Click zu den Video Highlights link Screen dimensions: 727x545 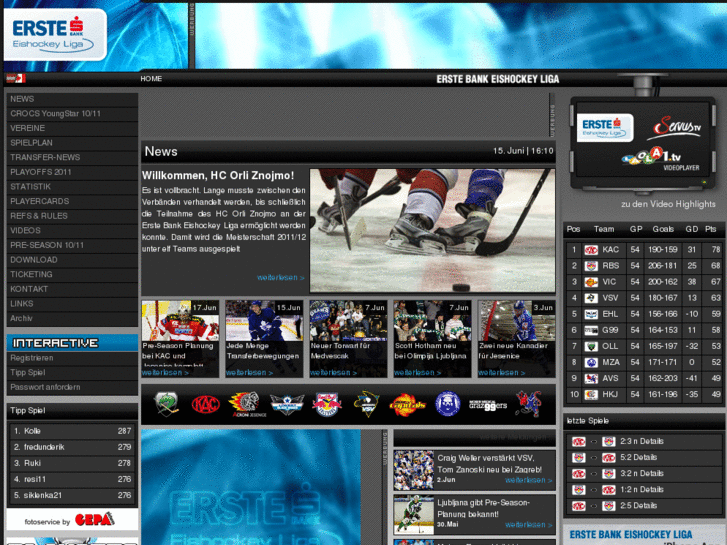pyautogui.click(x=668, y=204)
